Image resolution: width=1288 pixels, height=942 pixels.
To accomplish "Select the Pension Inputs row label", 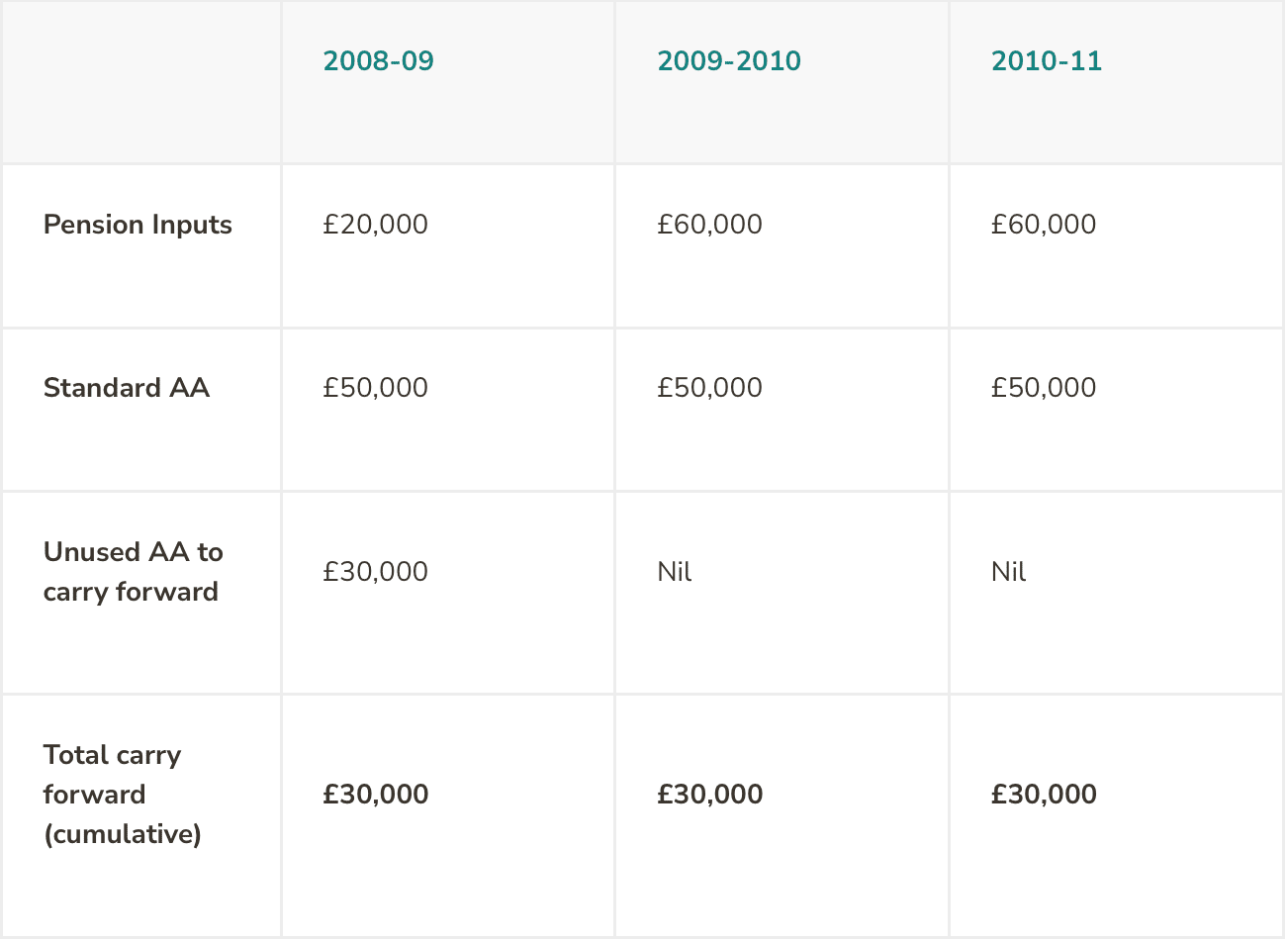I will click(x=138, y=225).
